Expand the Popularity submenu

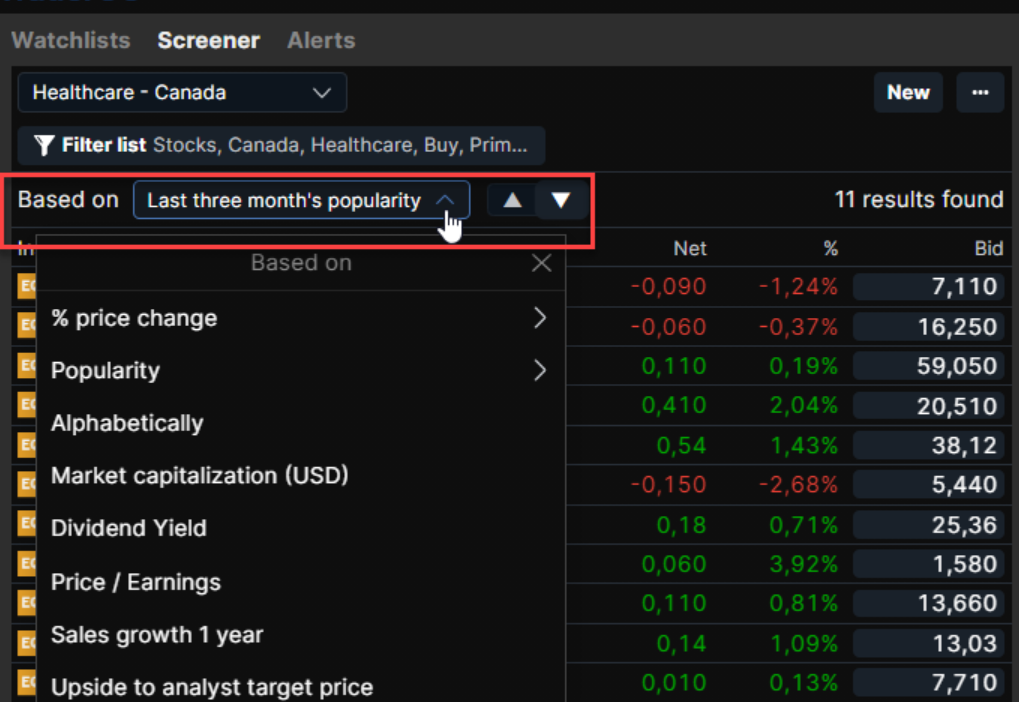coord(540,371)
